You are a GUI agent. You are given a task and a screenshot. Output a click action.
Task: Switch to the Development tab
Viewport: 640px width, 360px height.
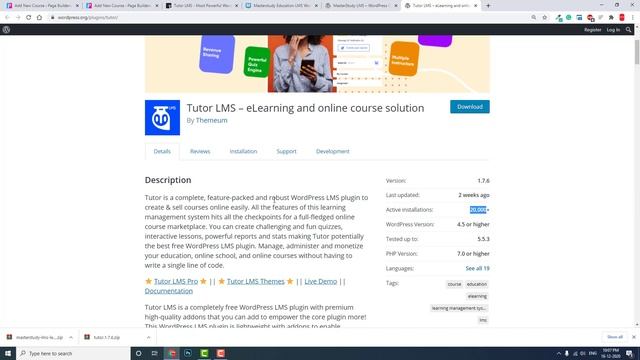click(333, 151)
